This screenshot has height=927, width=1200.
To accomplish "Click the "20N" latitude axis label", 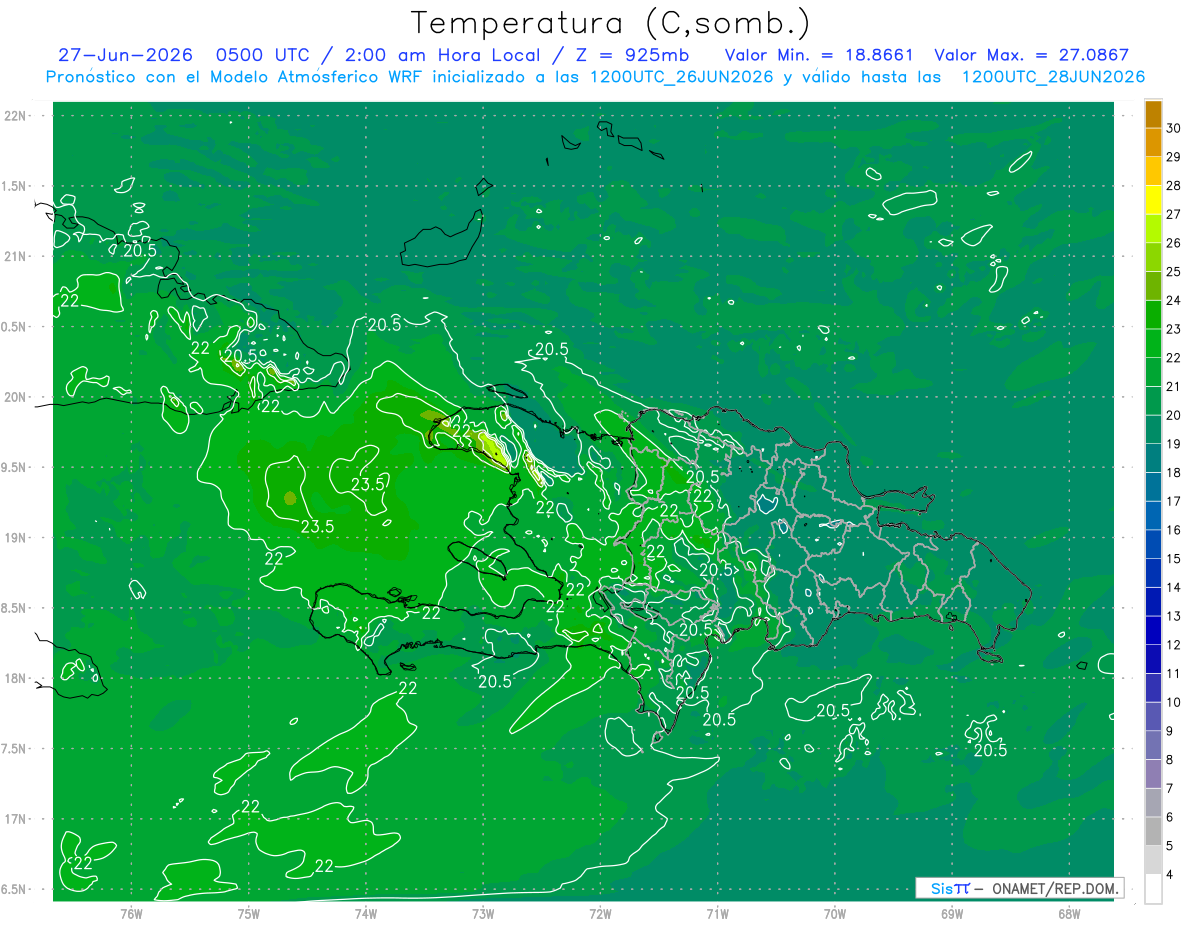I will (16, 397).
